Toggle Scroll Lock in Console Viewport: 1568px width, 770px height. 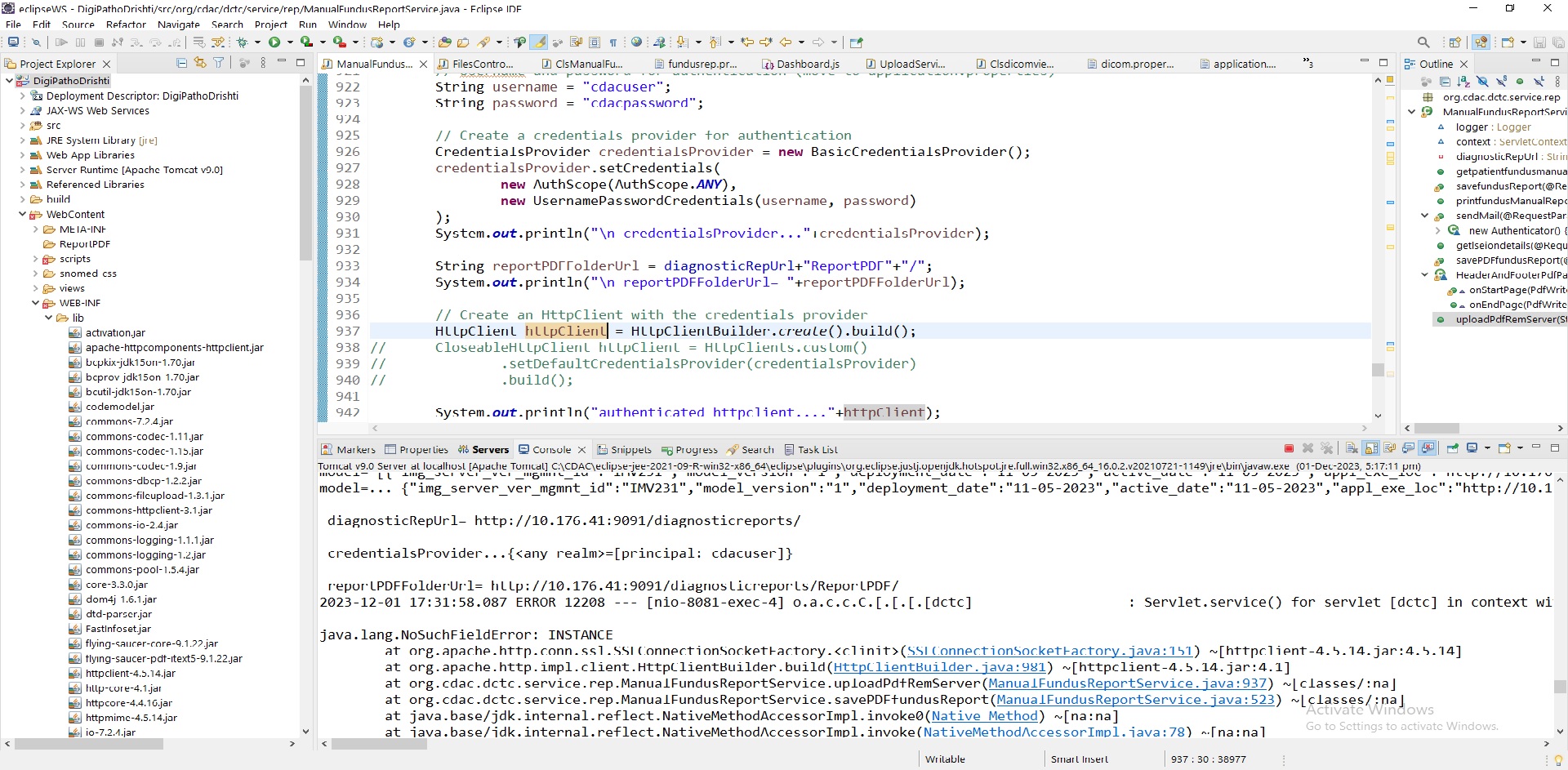pos(1370,448)
